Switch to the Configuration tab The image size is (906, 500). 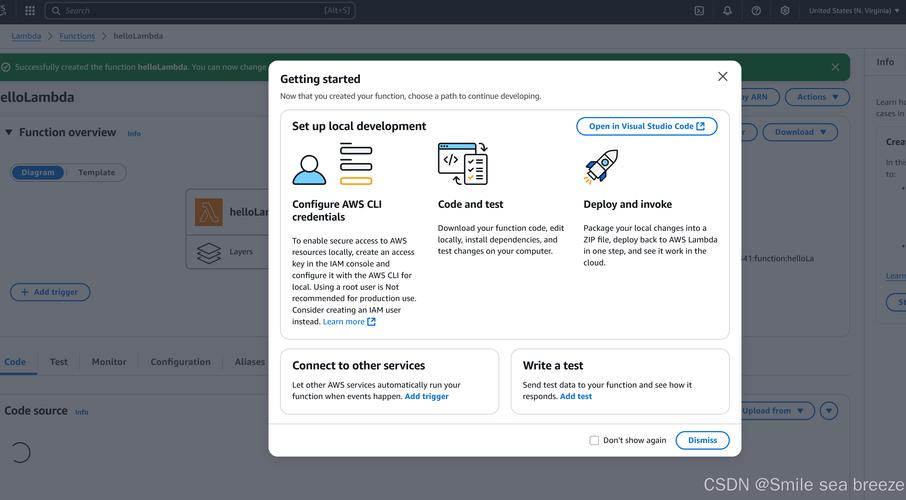pos(180,362)
